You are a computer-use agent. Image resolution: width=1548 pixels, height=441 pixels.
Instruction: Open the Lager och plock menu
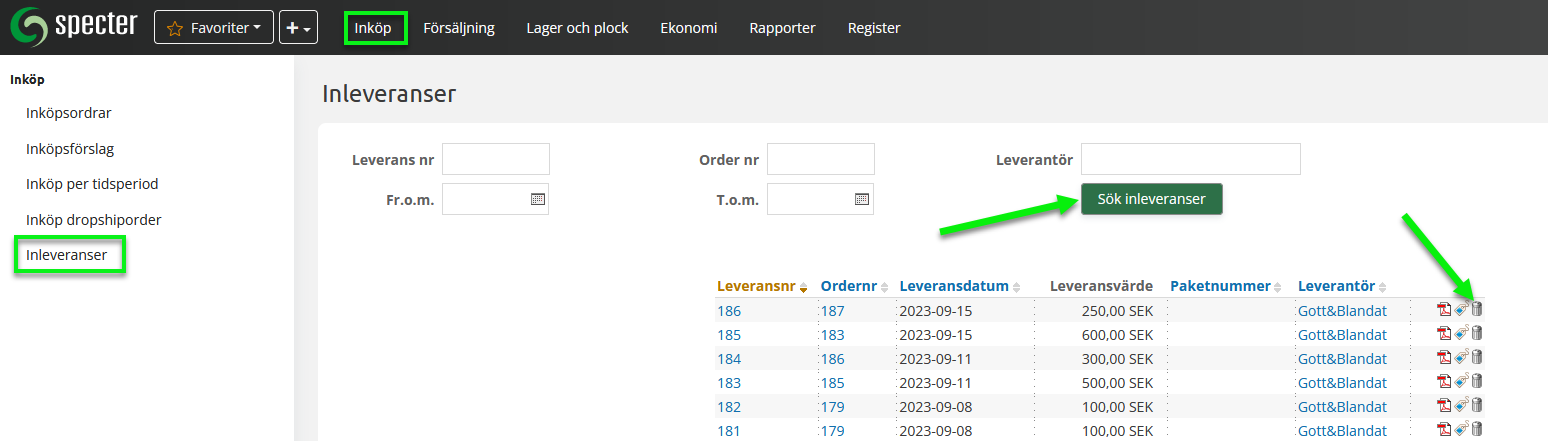tap(577, 28)
